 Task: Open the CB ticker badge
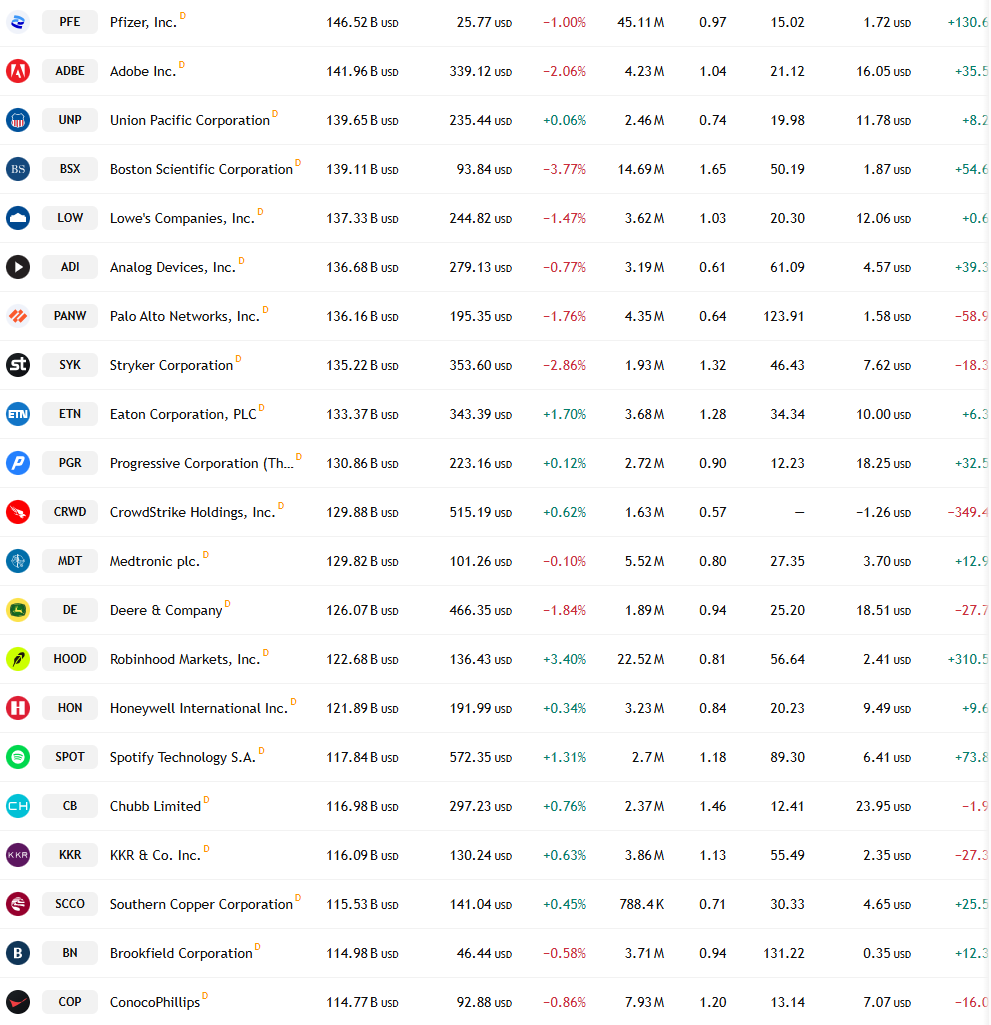(x=70, y=806)
